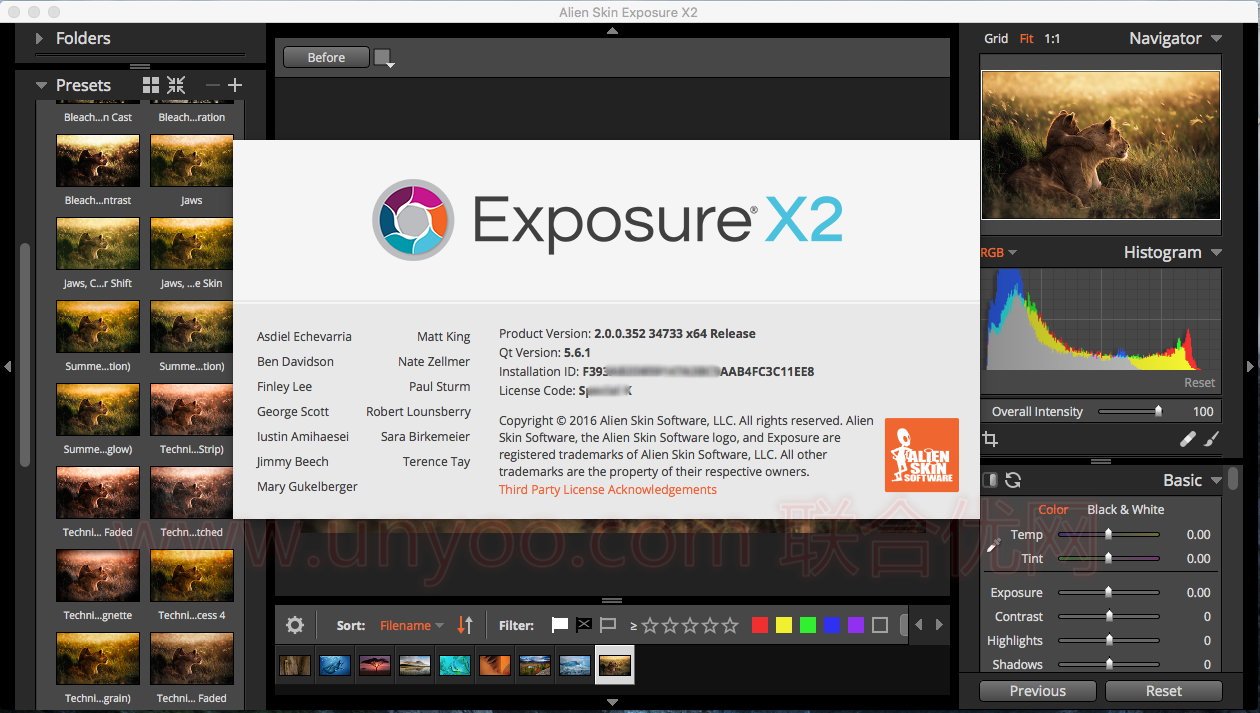The height and width of the screenshot is (713, 1260).
Task: Collapse all preset categories icon
Action: (176, 85)
